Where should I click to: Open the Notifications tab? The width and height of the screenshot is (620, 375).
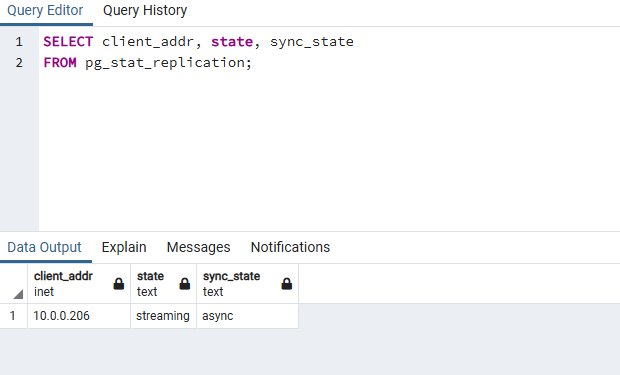pos(290,247)
